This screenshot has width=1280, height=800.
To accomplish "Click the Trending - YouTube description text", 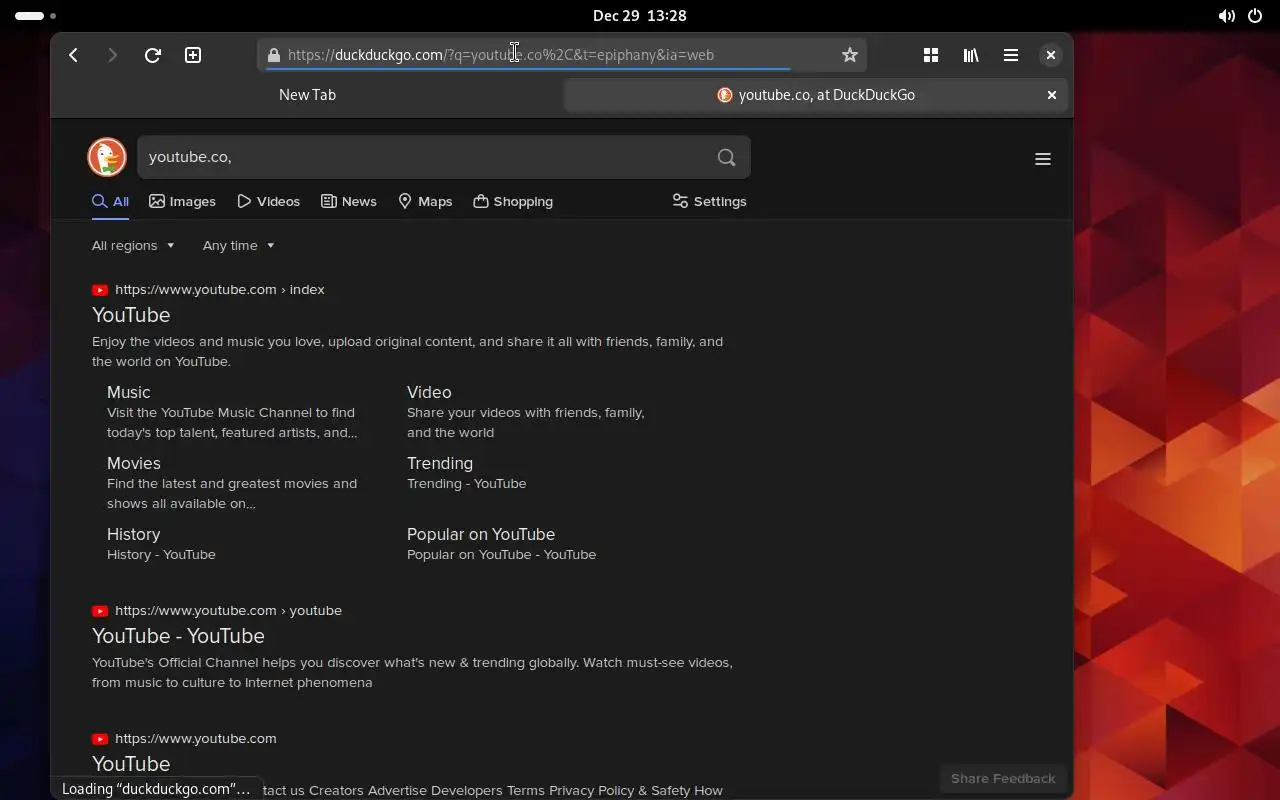I will coord(466,483).
